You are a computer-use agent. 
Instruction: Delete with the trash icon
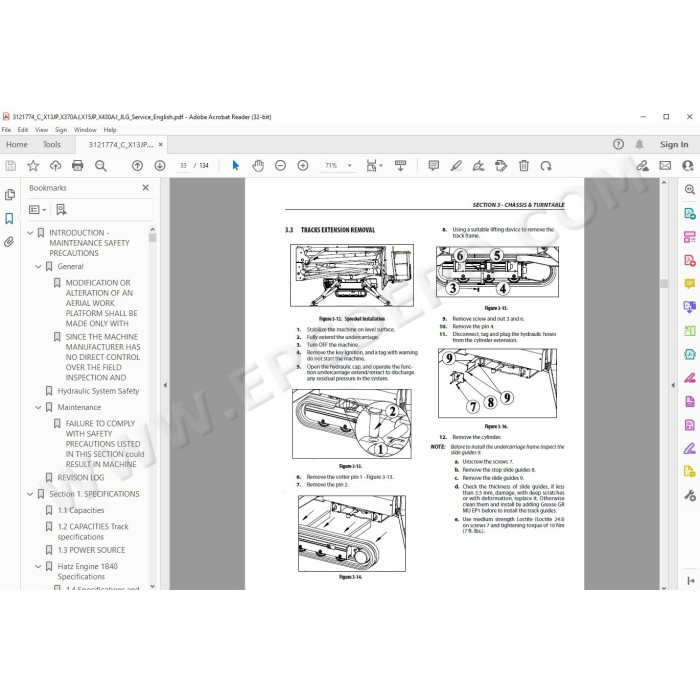pos(524,166)
